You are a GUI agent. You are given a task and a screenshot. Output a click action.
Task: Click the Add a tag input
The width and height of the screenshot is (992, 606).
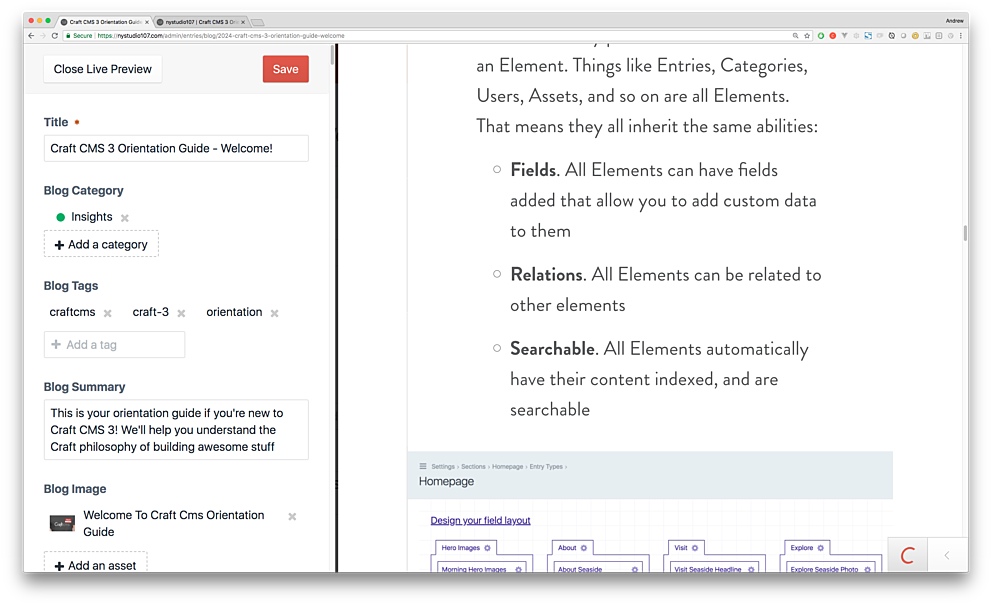pyautogui.click(x=115, y=345)
